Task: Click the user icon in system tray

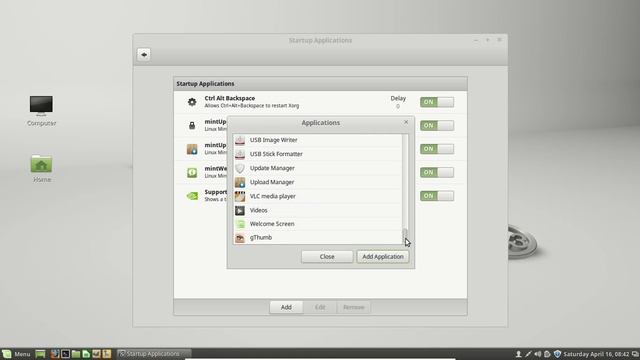Action: [x=518, y=354]
